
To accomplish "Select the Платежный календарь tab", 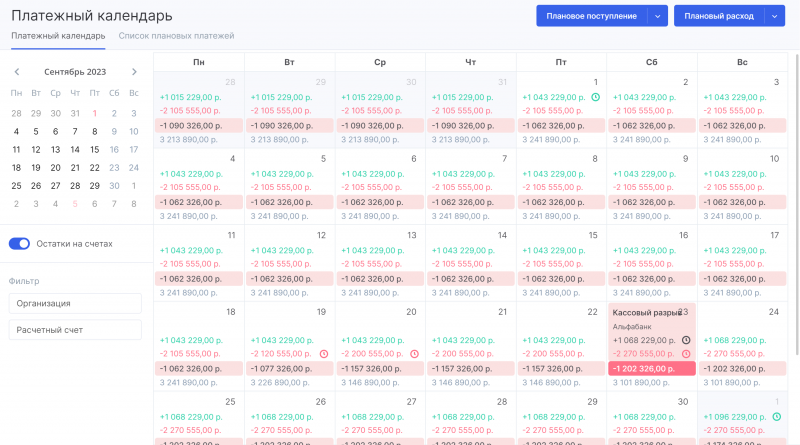I will click(x=58, y=36).
